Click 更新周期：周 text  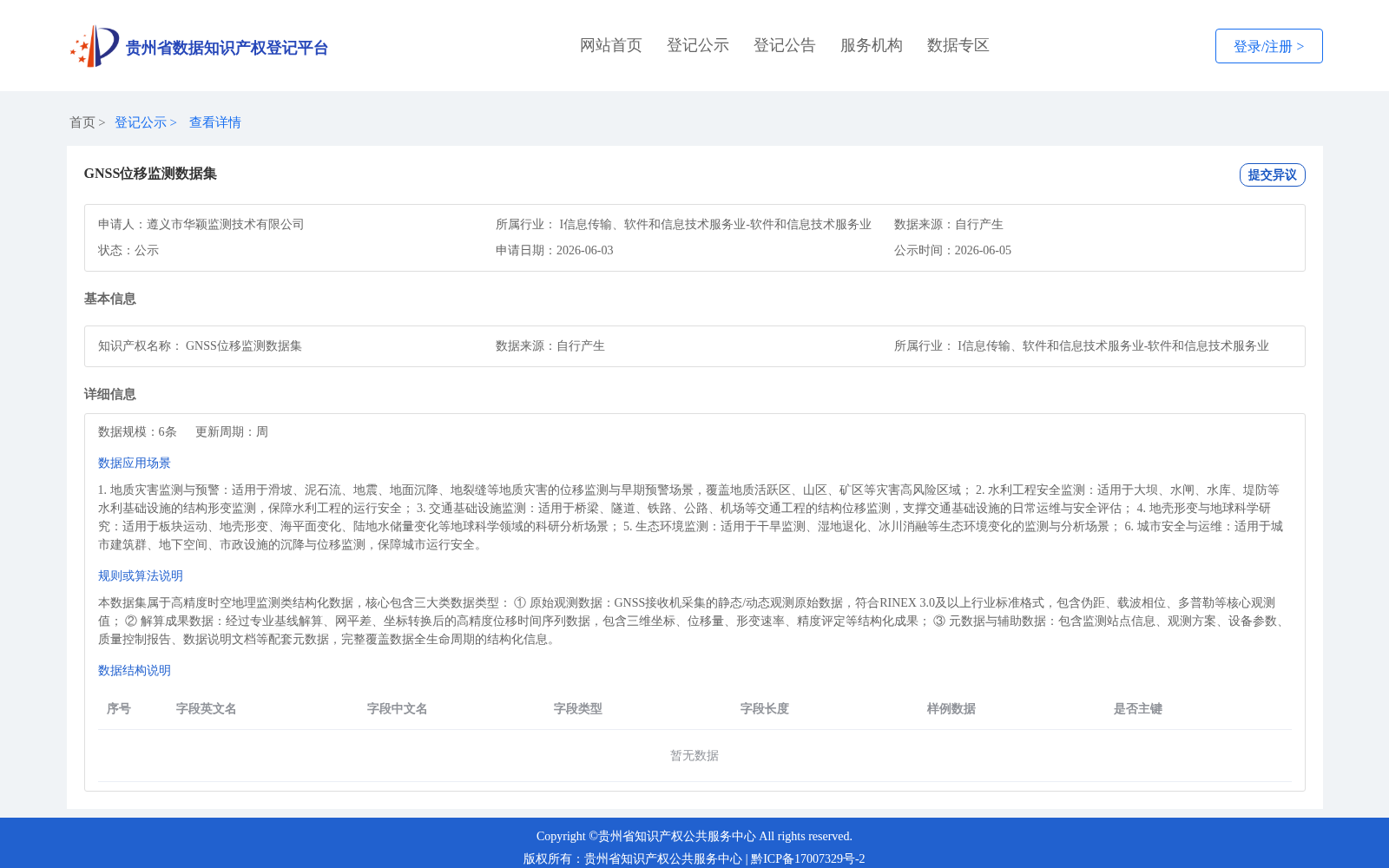[x=232, y=431]
